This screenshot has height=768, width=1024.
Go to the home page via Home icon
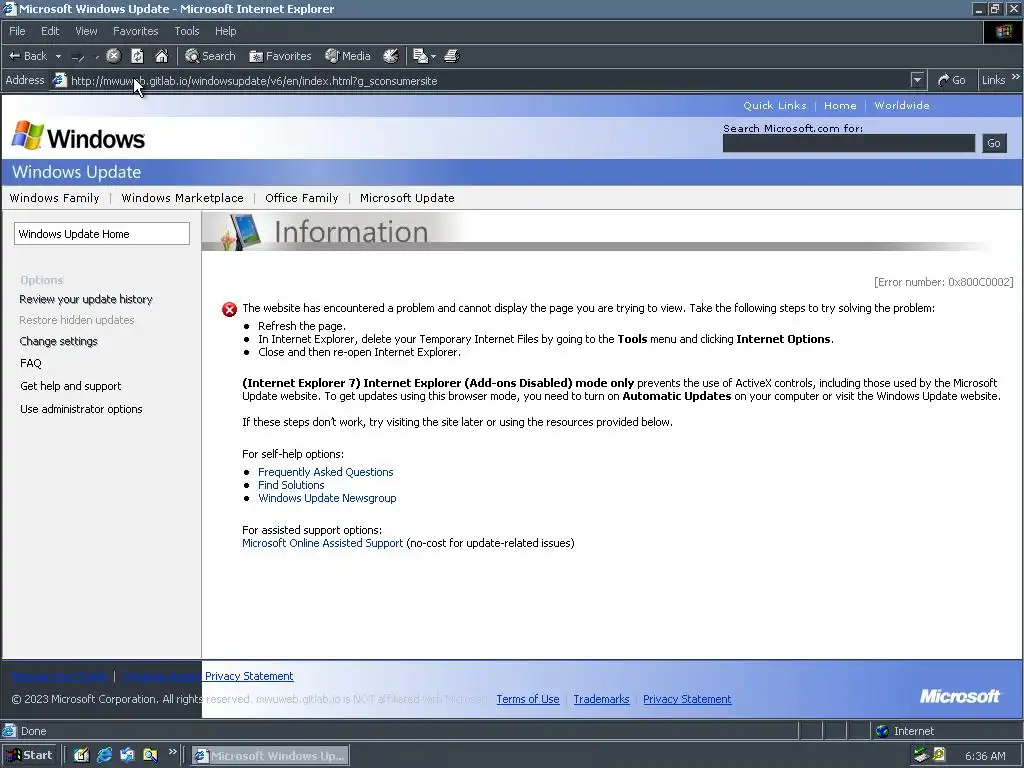tap(161, 56)
